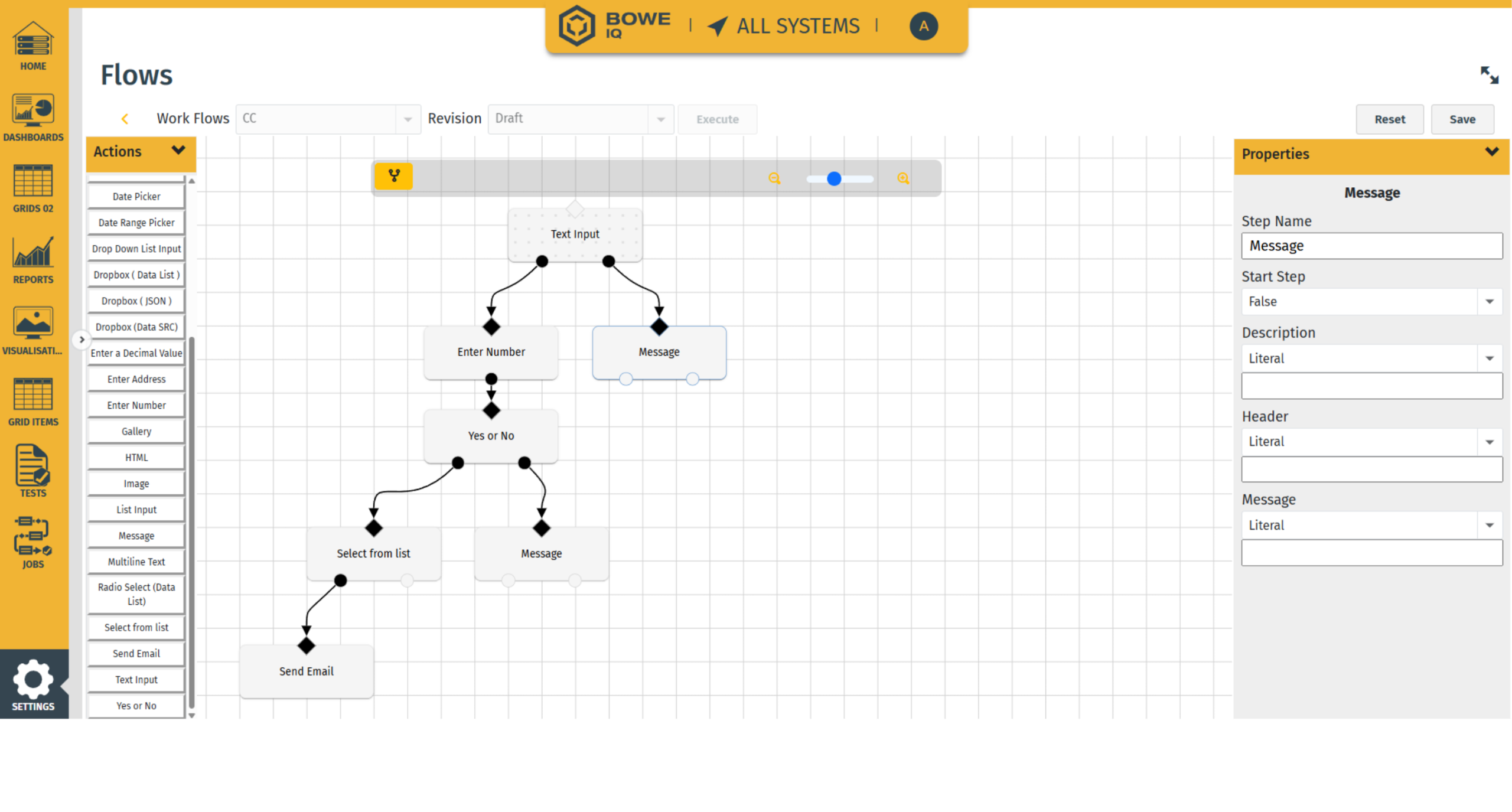The image size is (1512, 812).
Task: Adjust the zoom slider on the canvas toolbar
Action: point(835,178)
